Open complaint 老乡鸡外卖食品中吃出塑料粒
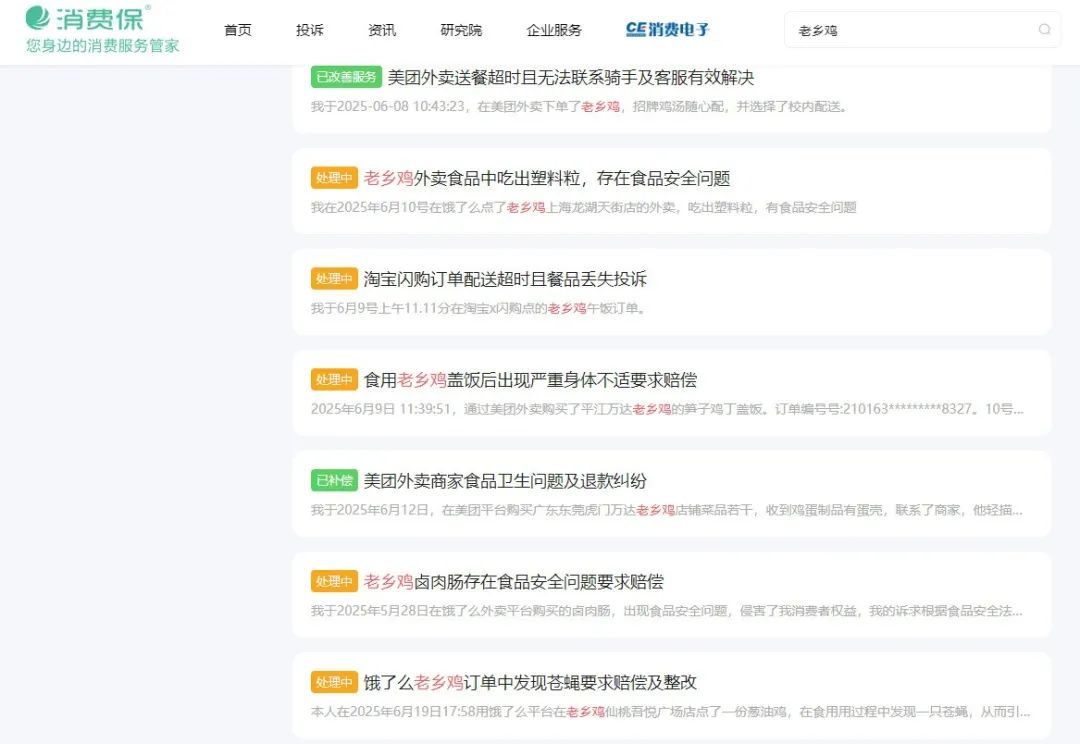Screen dimensions: 1080x744 [547, 178]
